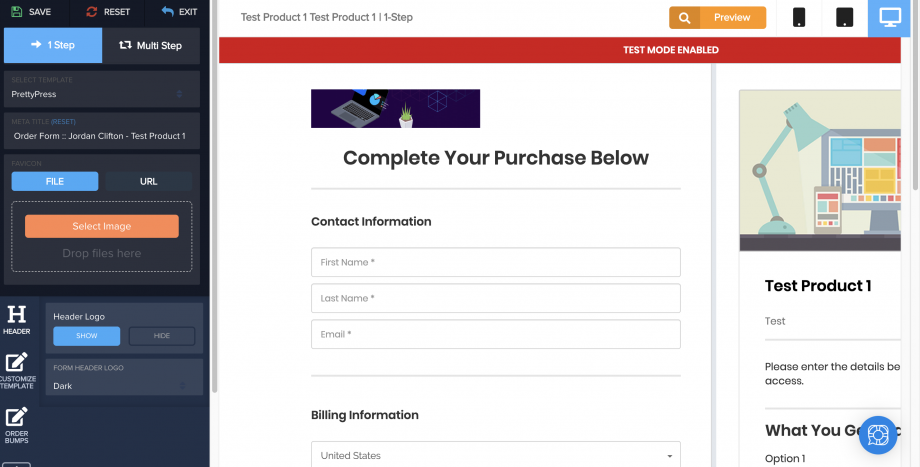Click the Preview button
Viewport: 920px width, 467px height.
point(718,18)
